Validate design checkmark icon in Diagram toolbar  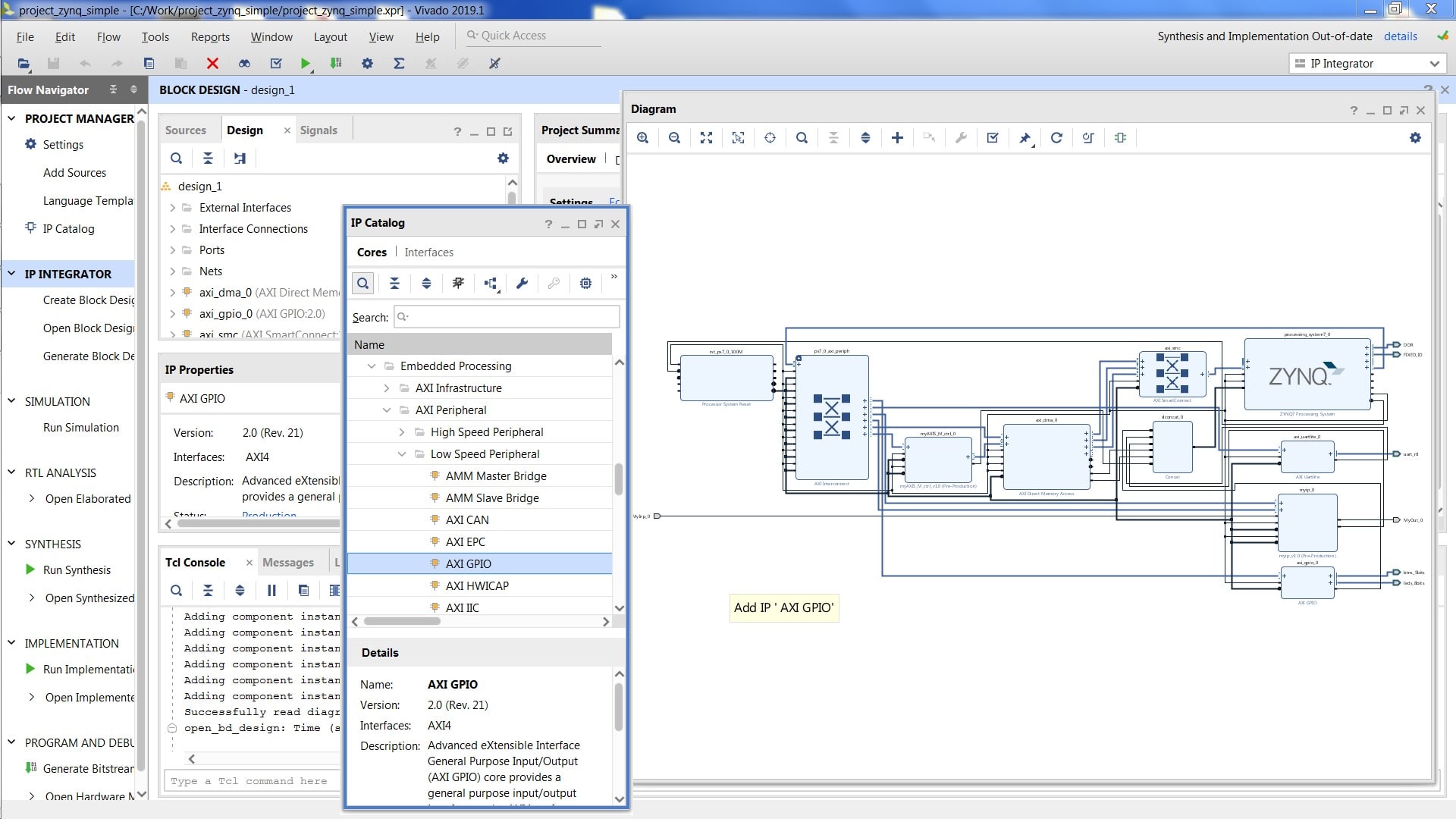[x=993, y=138]
